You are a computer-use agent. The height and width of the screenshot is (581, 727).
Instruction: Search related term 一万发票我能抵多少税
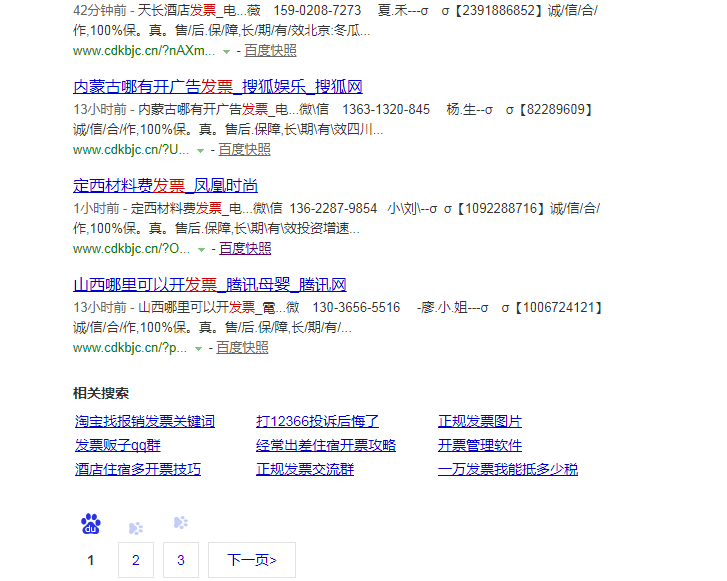[508, 469]
